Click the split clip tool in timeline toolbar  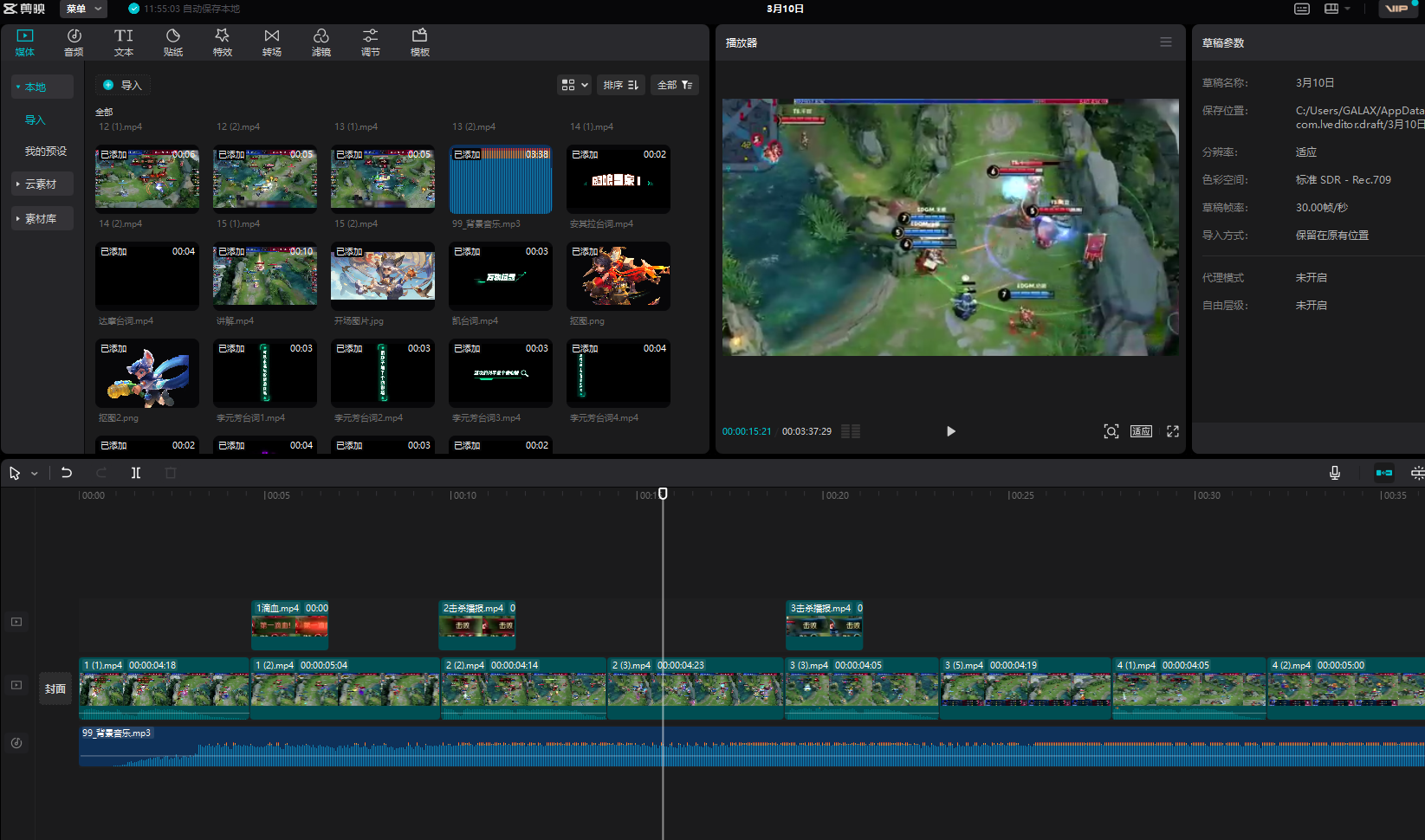(x=136, y=473)
